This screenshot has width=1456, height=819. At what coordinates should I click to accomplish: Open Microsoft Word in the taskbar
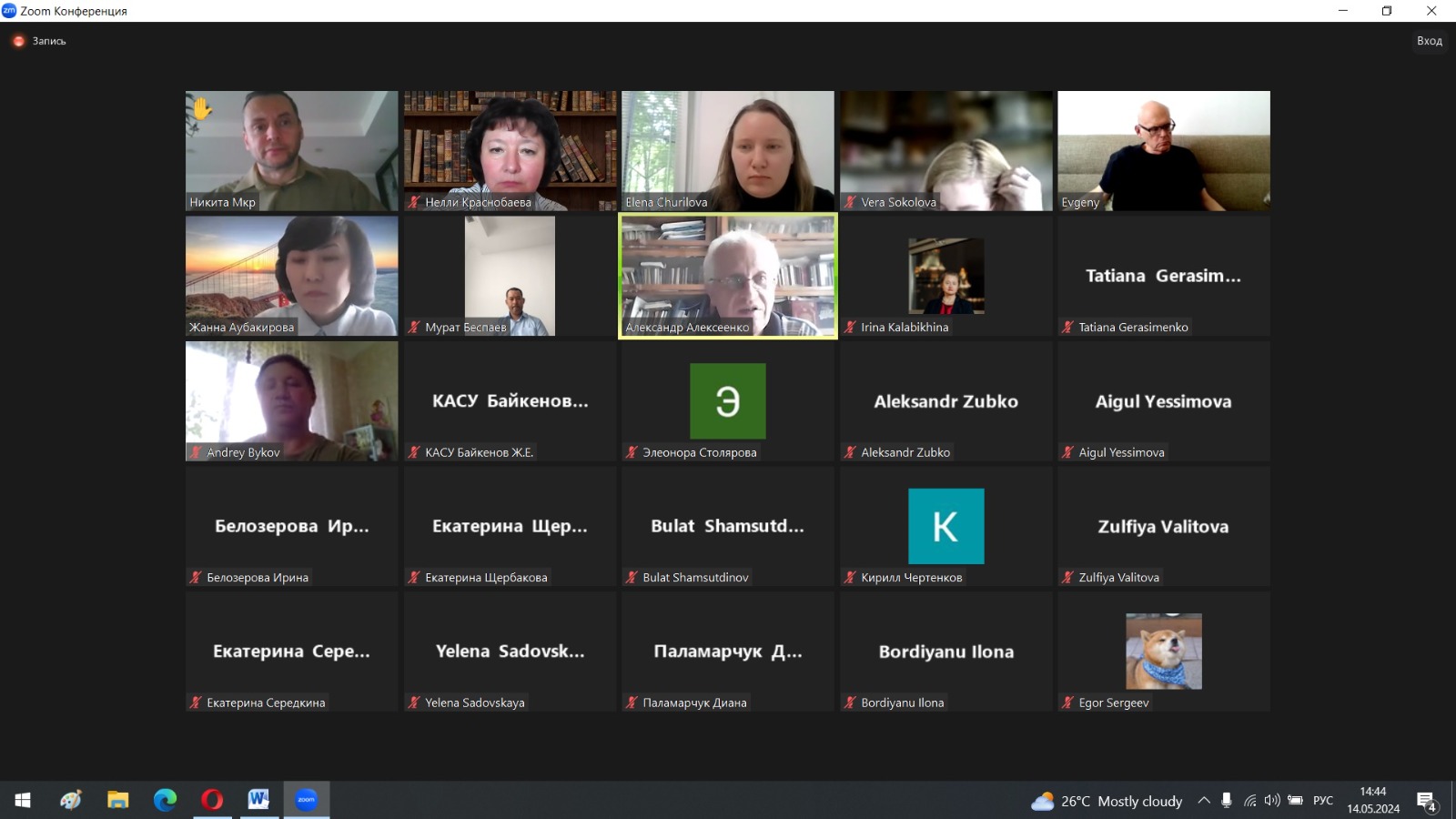258,800
